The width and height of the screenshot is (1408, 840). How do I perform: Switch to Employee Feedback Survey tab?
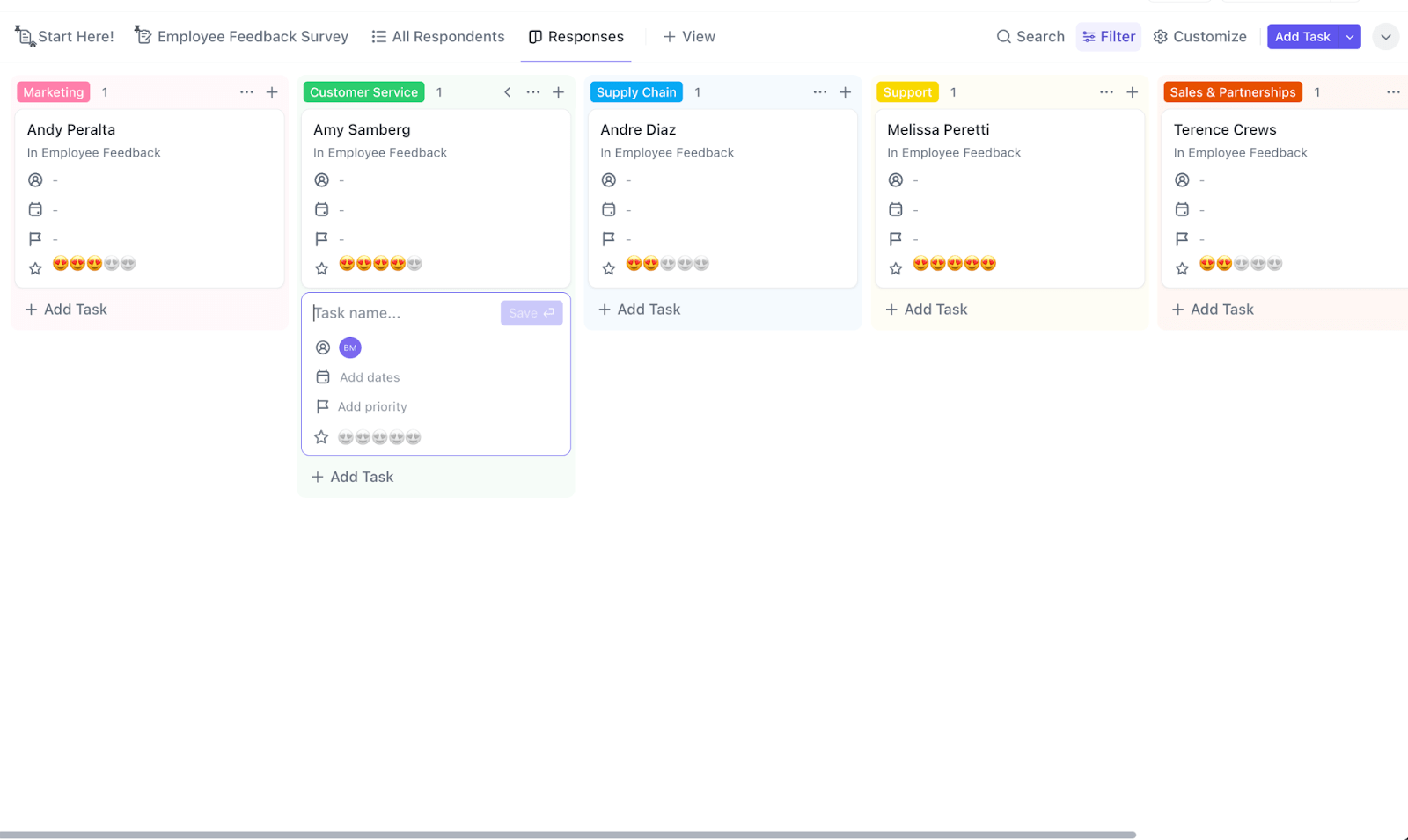[241, 36]
